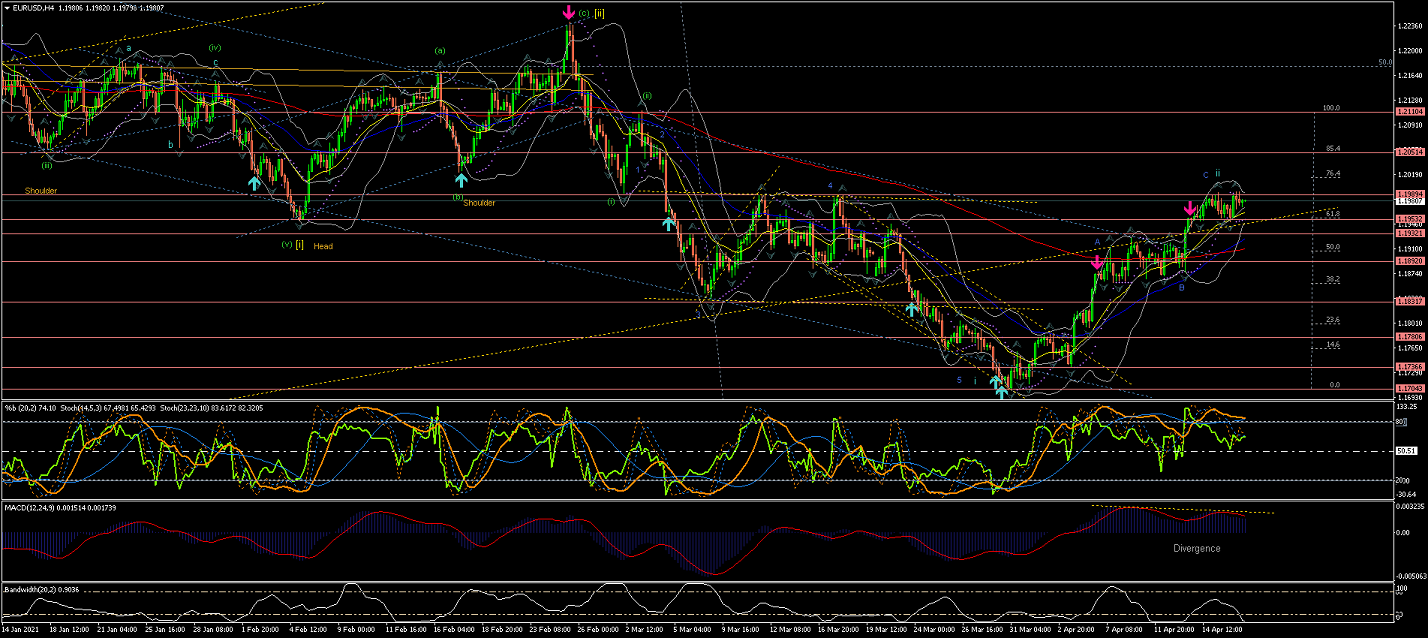Click the cyan up arrow above Head label
Viewport: 1428px width, 638px height.
click(255, 183)
